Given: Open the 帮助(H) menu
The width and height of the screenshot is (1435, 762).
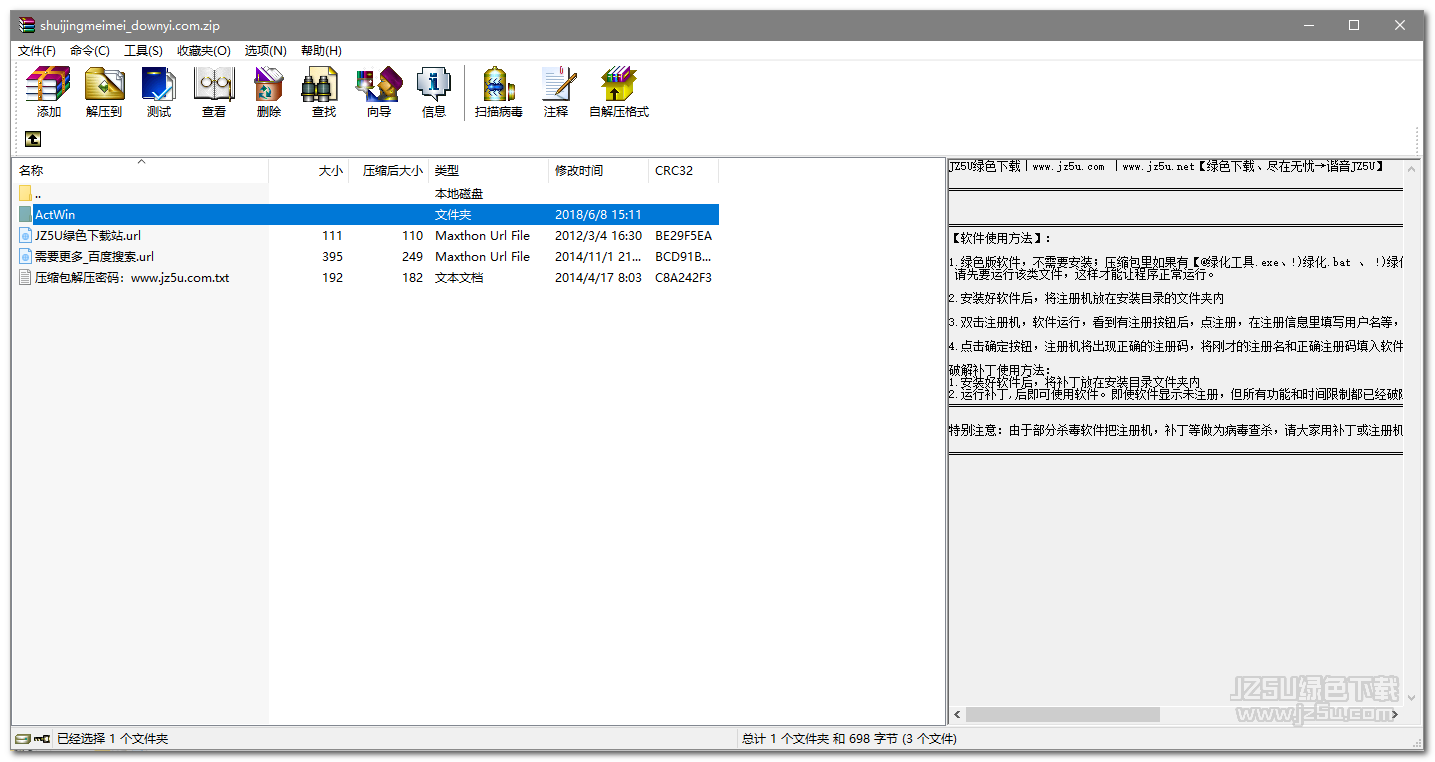Looking at the screenshot, I should 321,51.
